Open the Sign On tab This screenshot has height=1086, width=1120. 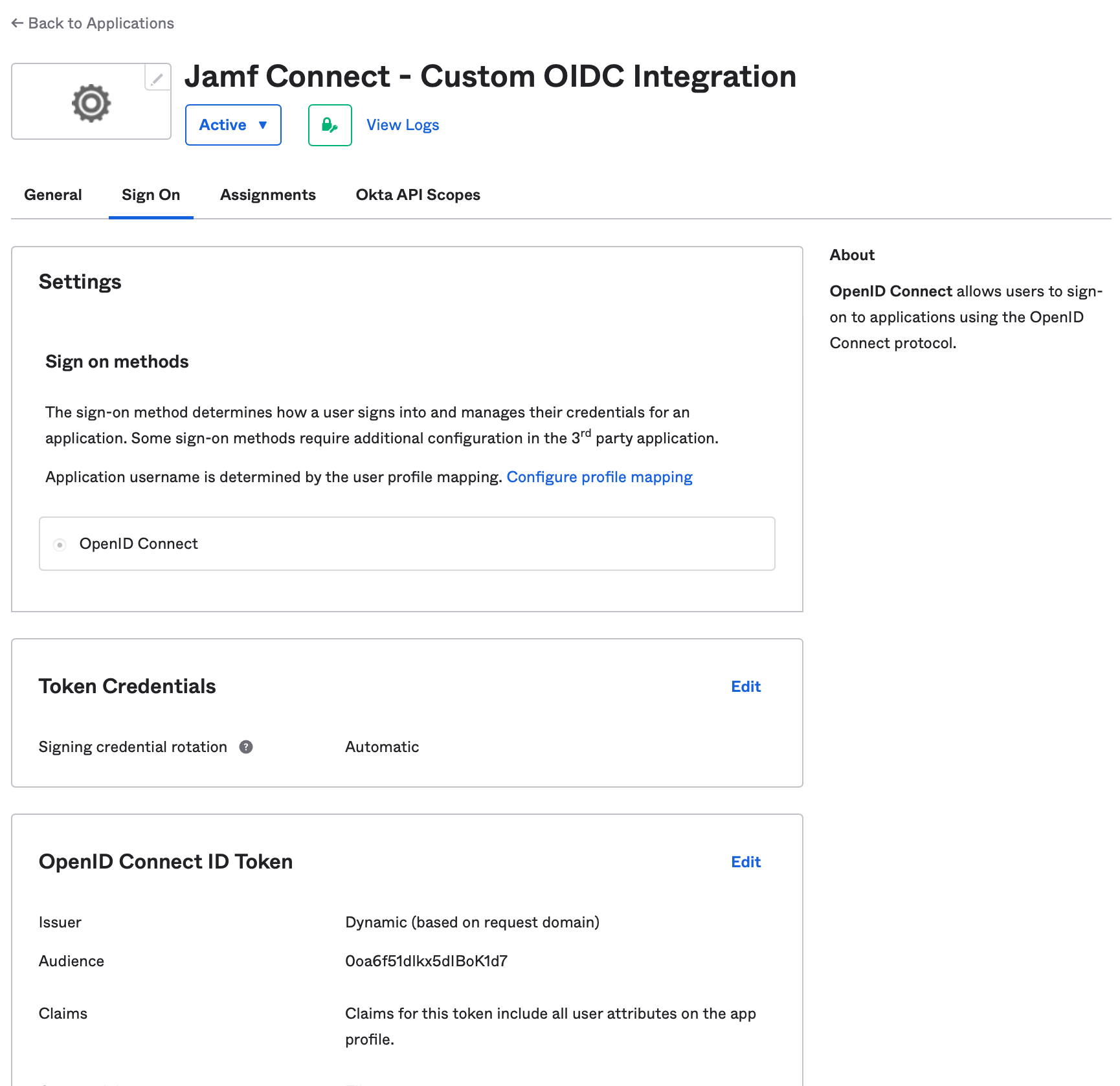(x=151, y=195)
